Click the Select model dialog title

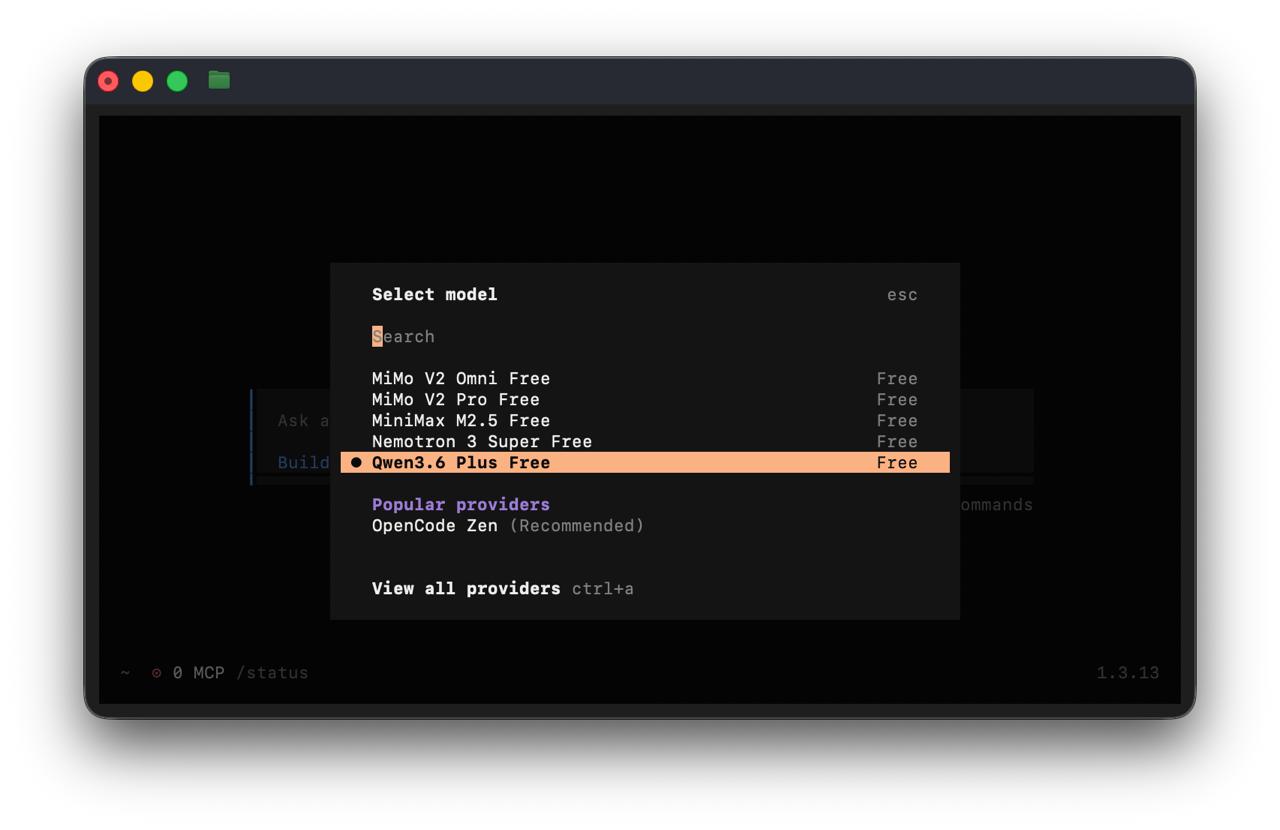pos(435,294)
